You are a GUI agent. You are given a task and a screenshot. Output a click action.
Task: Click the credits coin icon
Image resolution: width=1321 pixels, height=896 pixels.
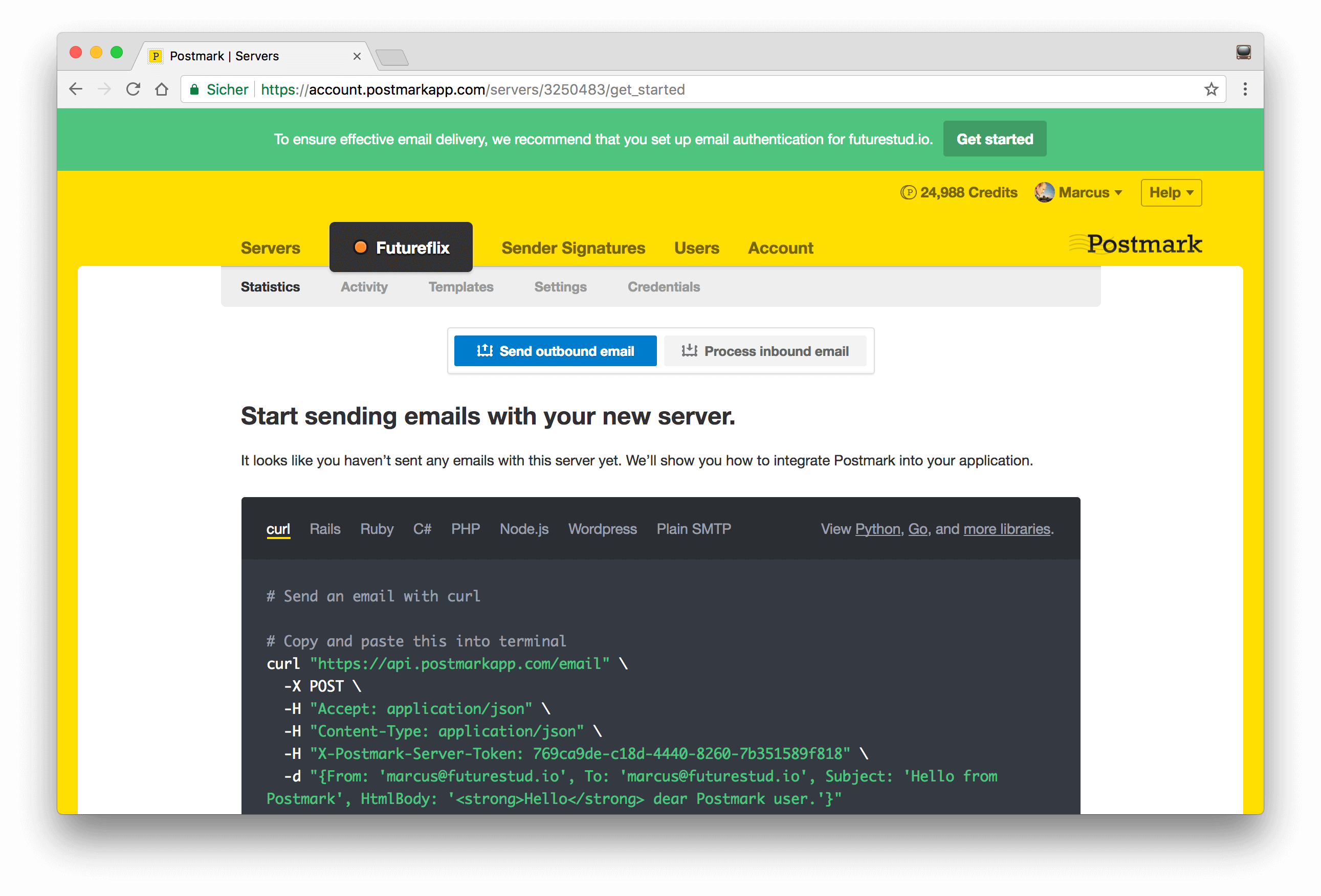pos(910,193)
